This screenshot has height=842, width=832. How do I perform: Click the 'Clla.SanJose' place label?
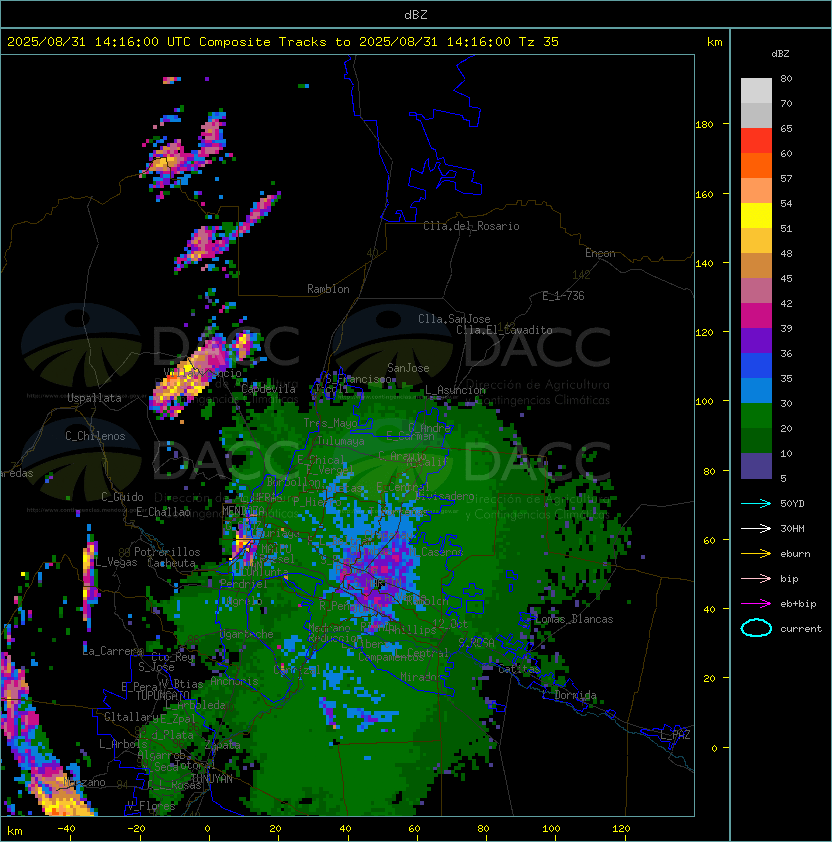point(454,319)
